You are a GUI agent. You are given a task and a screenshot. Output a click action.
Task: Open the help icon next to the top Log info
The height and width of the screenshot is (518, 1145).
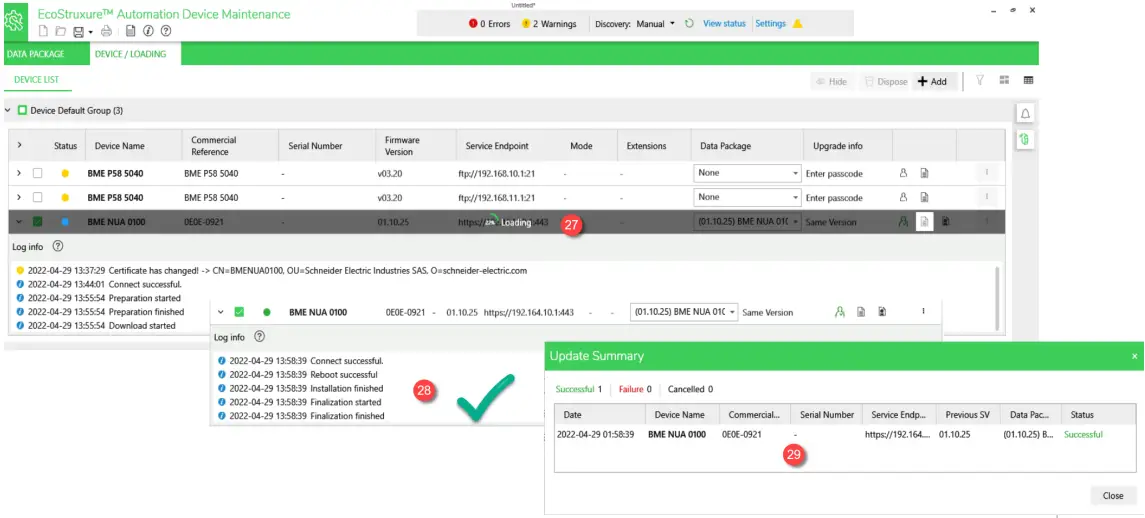click(x=58, y=247)
